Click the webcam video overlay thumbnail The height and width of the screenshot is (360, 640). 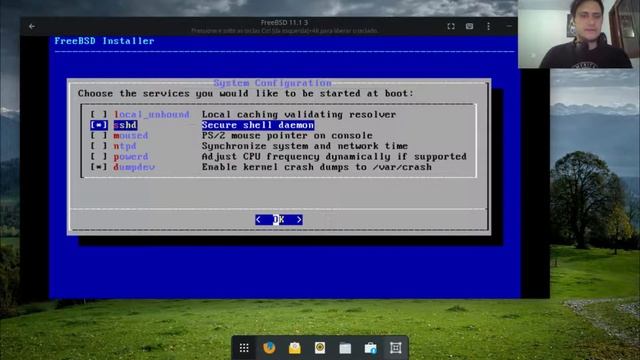(x=579, y=34)
